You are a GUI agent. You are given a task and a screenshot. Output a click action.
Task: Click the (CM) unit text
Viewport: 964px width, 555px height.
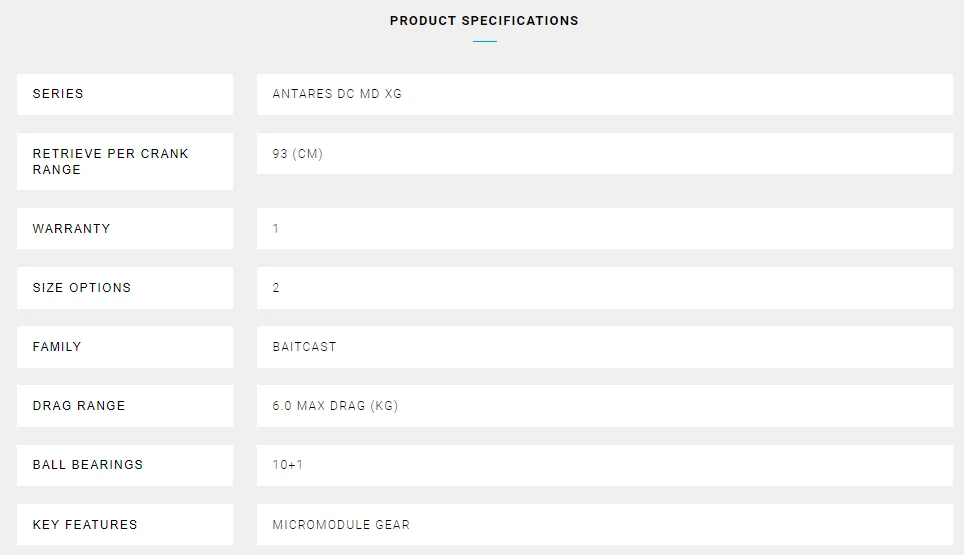click(308, 154)
